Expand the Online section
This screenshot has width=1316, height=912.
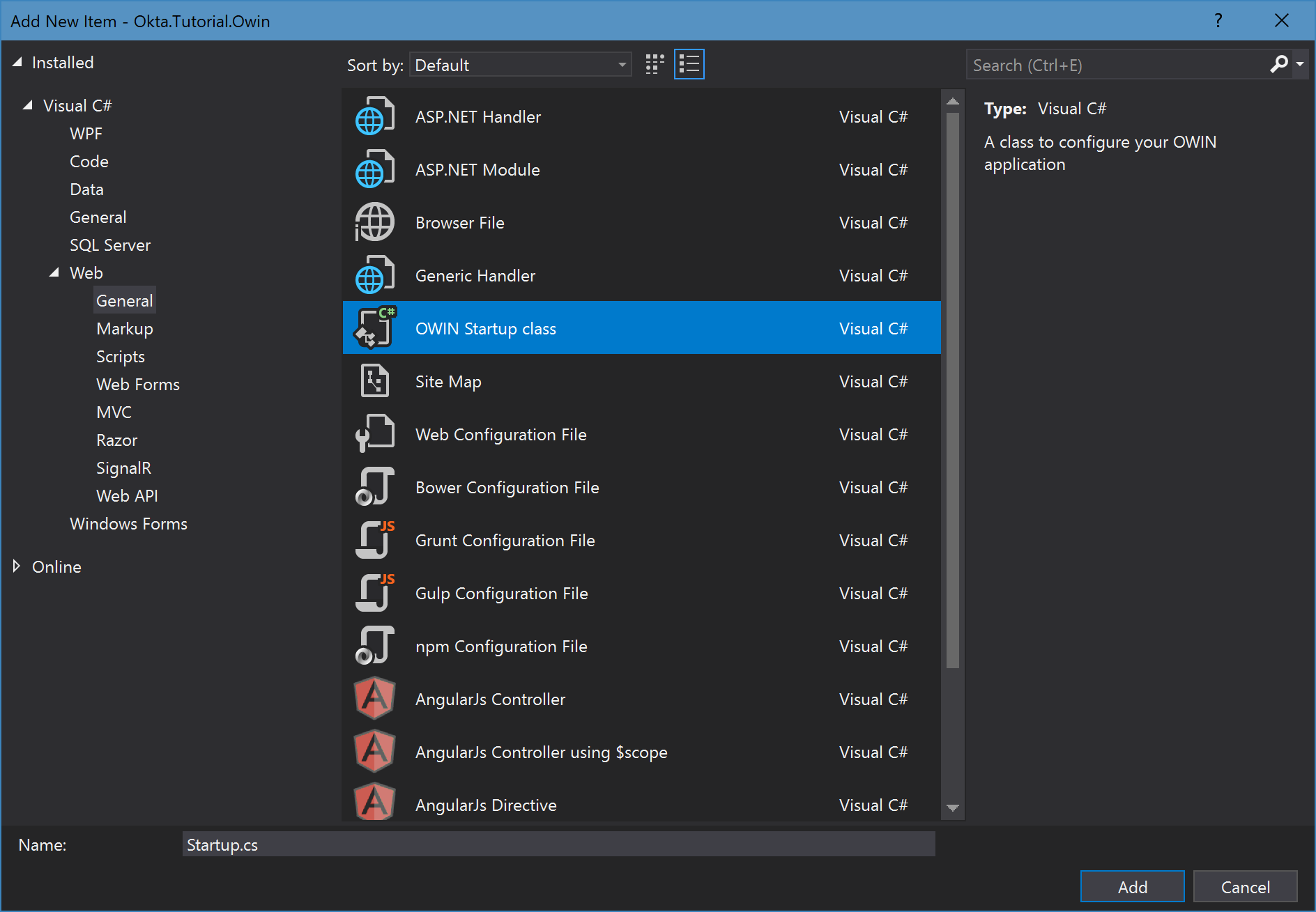17,566
